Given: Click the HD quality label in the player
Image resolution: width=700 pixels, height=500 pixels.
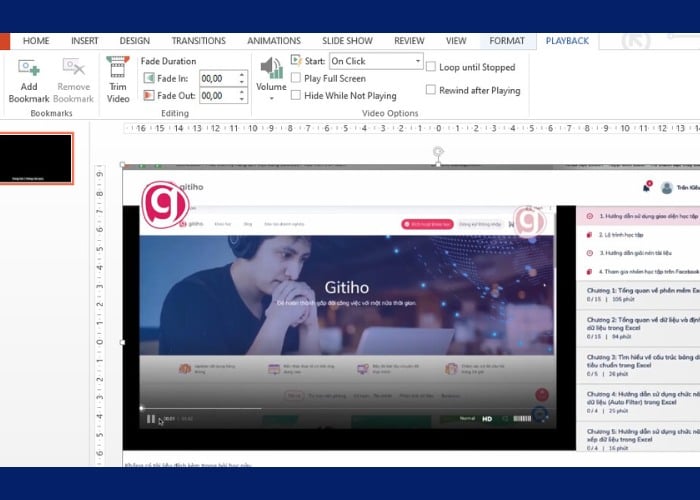Looking at the screenshot, I should click(x=487, y=419).
